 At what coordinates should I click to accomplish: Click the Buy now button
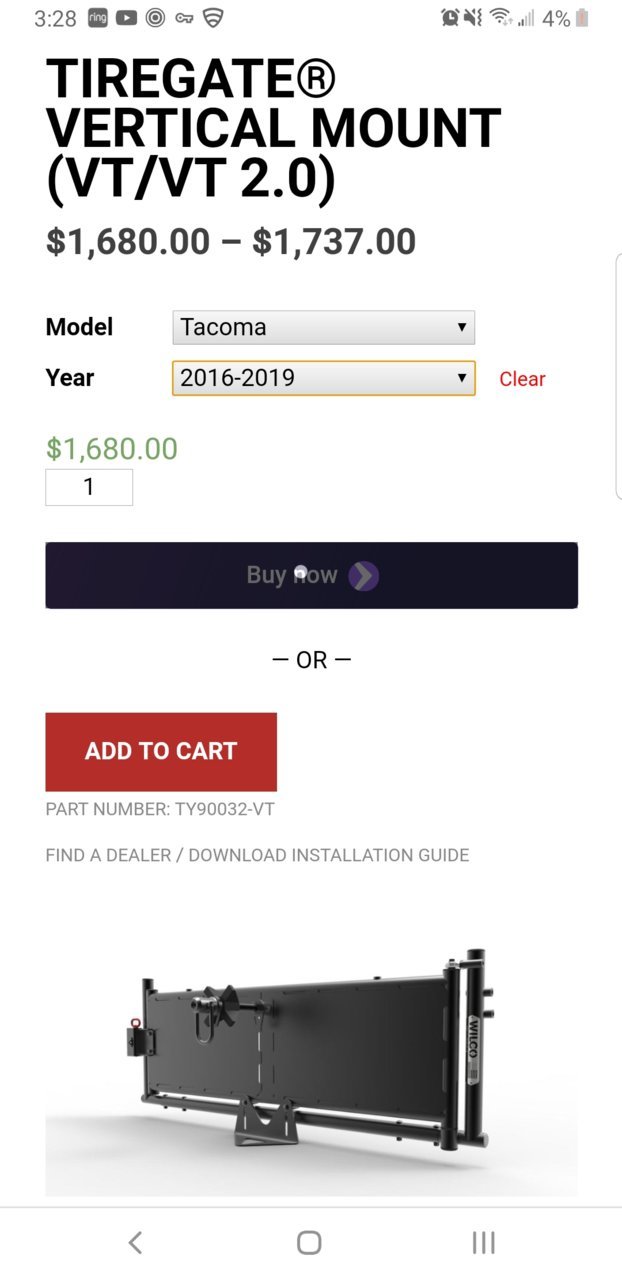click(311, 575)
